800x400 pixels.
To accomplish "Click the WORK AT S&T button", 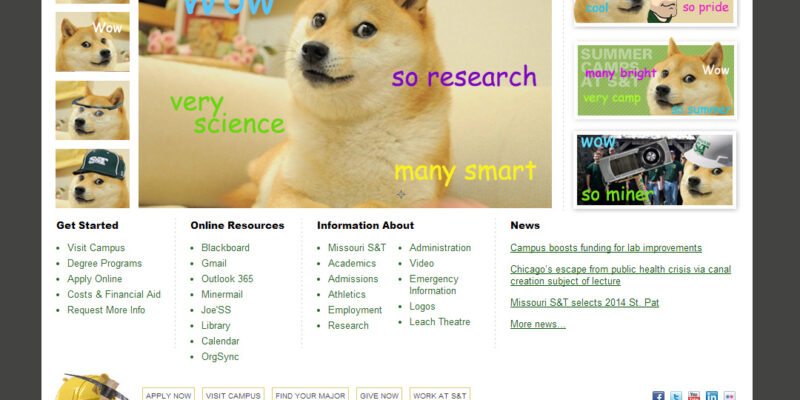I will [440, 395].
